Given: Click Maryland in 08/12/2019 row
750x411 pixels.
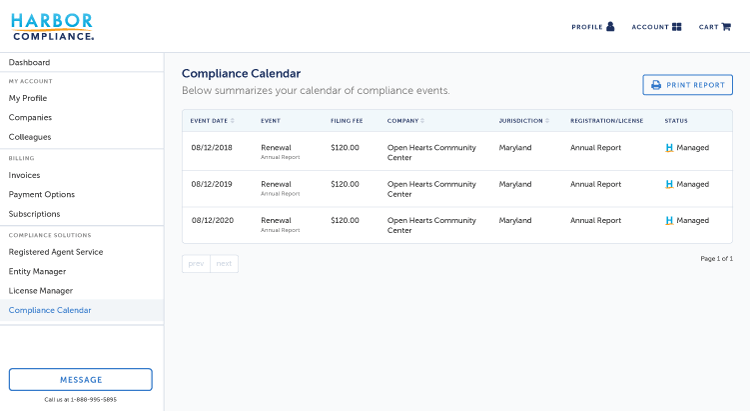Looking at the screenshot, I should coord(515,184).
